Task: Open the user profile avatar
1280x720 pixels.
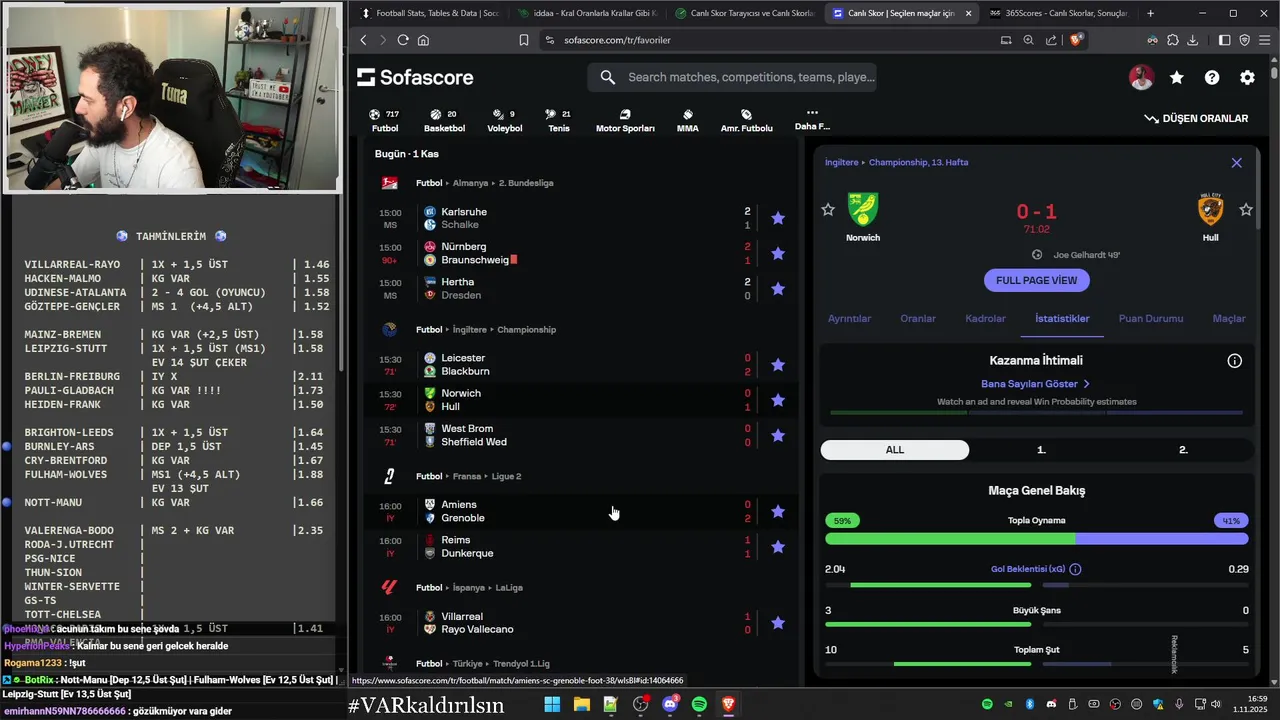Action: (x=1141, y=77)
